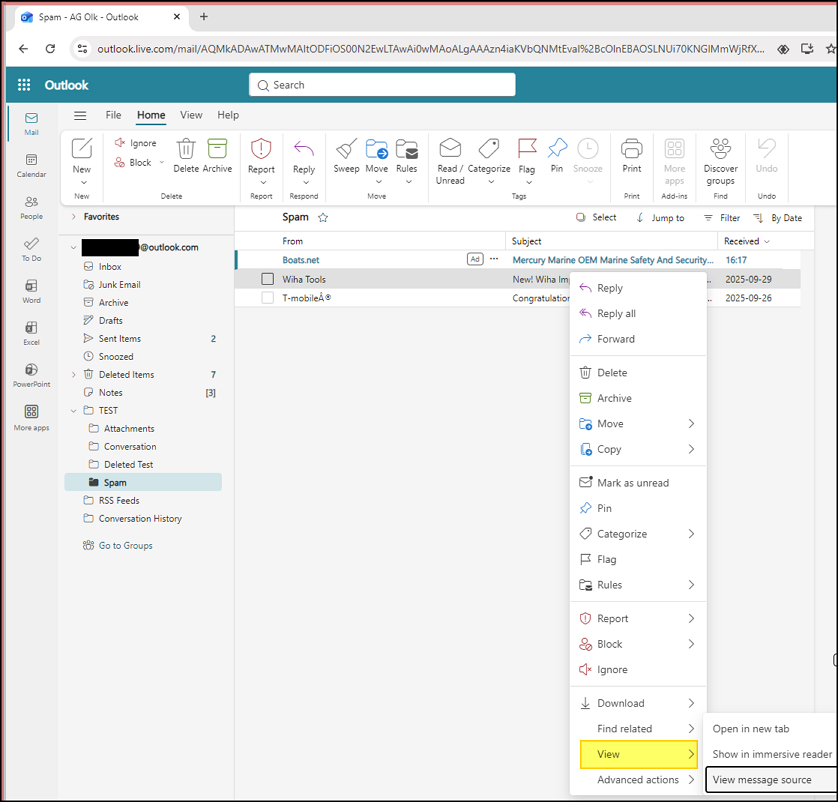This screenshot has height=802, width=838.
Task: Toggle the navigation pane hamburger icon
Action: click(80, 115)
